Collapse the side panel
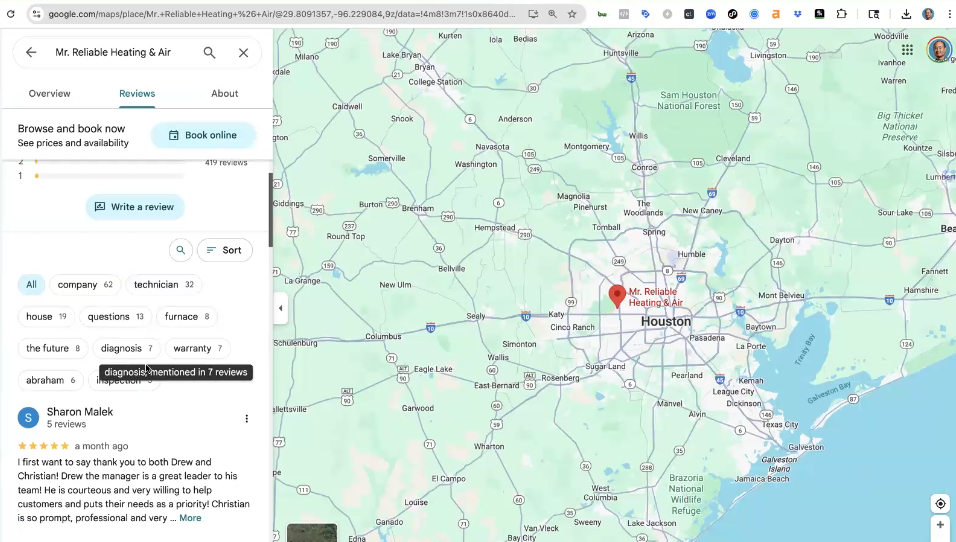Viewport: 956px width, 542px height. pyautogui.click(x=280, y=308)
